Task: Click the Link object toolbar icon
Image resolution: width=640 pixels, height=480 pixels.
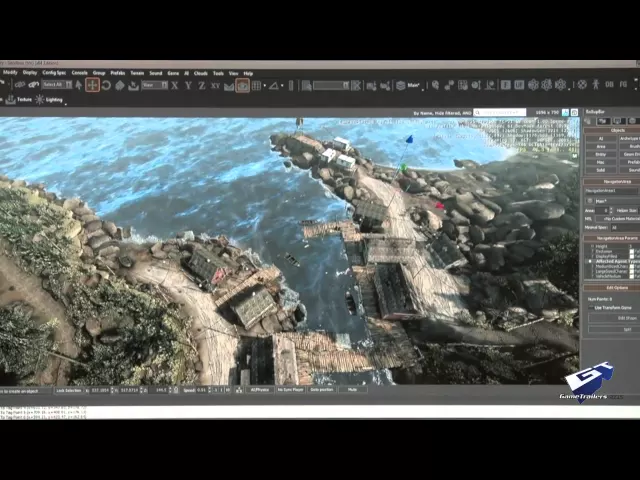Action: point(20,84)
